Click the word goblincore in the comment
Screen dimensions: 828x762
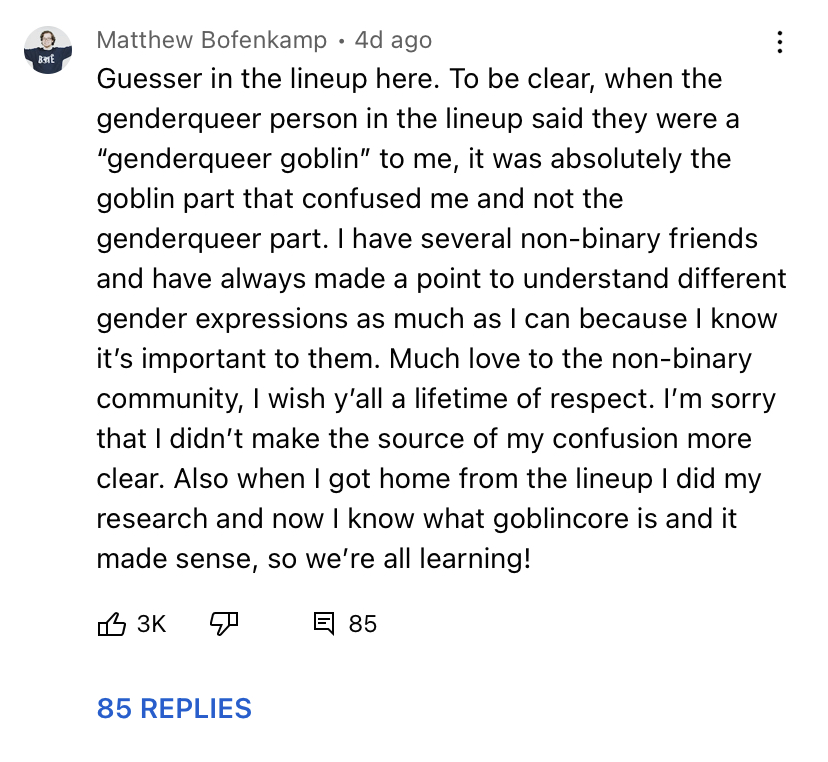pos(561,519)
